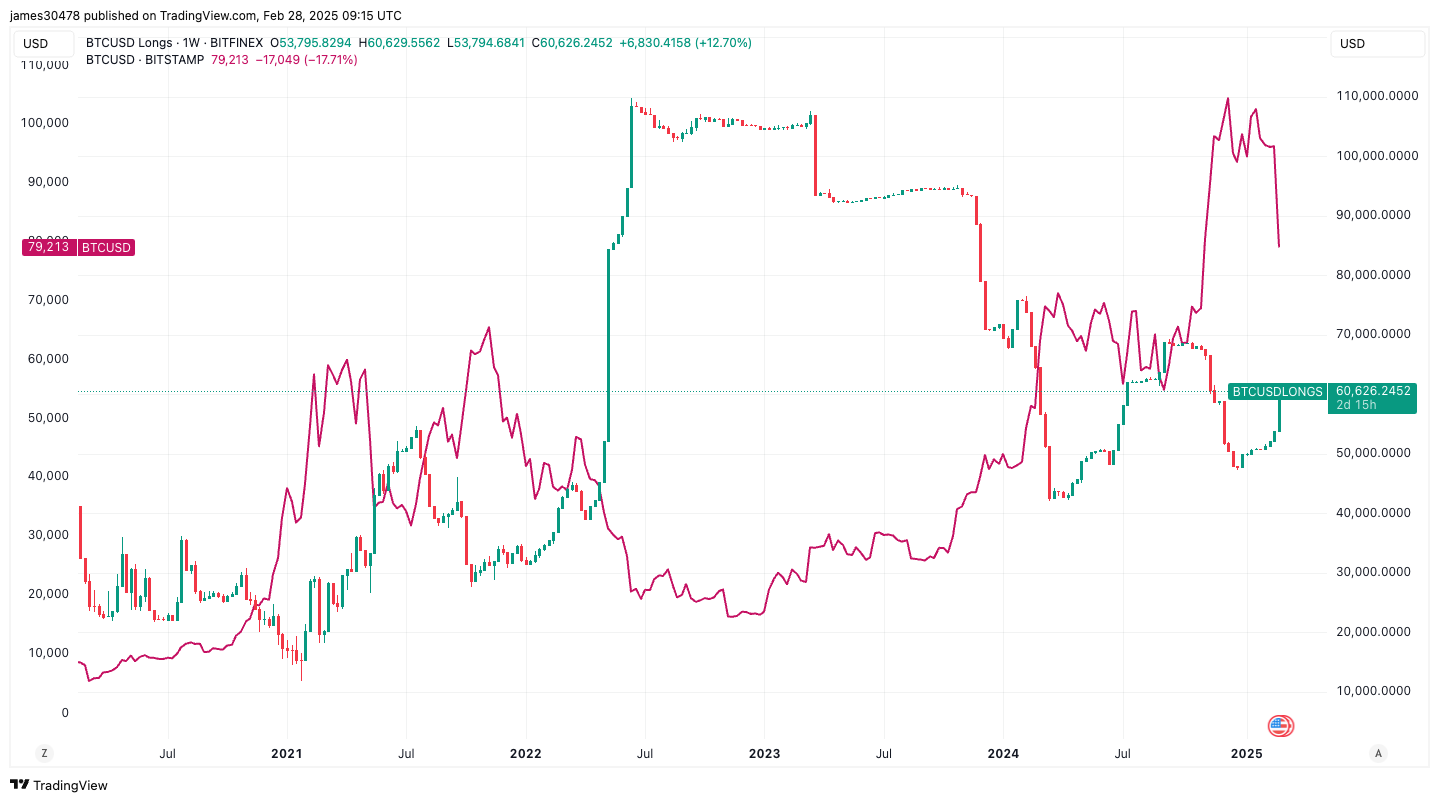This screenshot has height=802, width=1439.
Task: Toggle auto scale with the A button
Action: point(1379,753)
